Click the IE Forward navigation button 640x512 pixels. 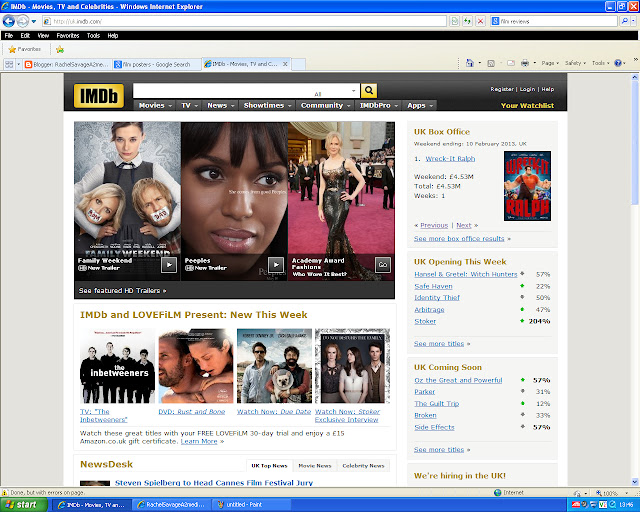[x=22, y=21]
